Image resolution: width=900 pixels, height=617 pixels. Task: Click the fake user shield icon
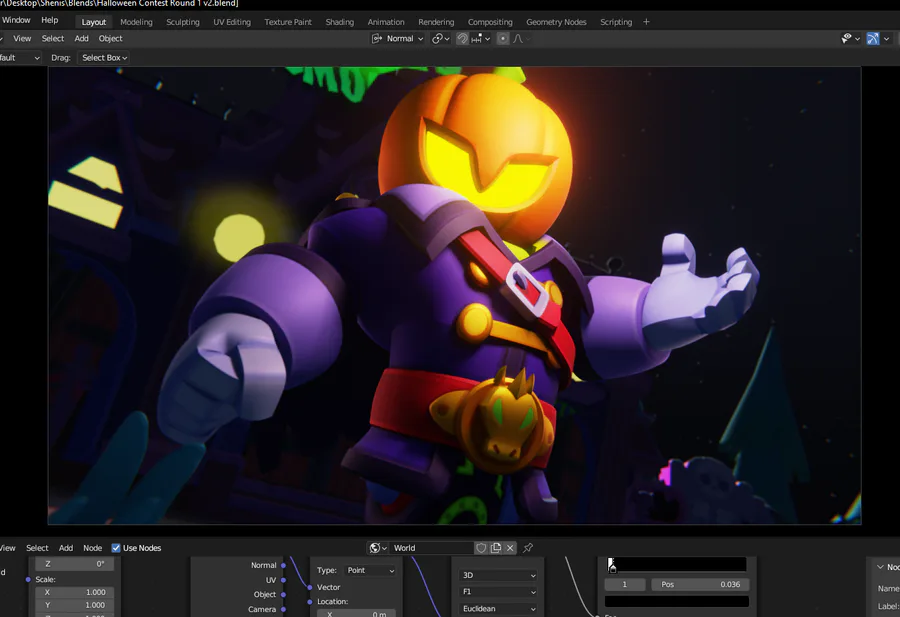tap(481, 548)
